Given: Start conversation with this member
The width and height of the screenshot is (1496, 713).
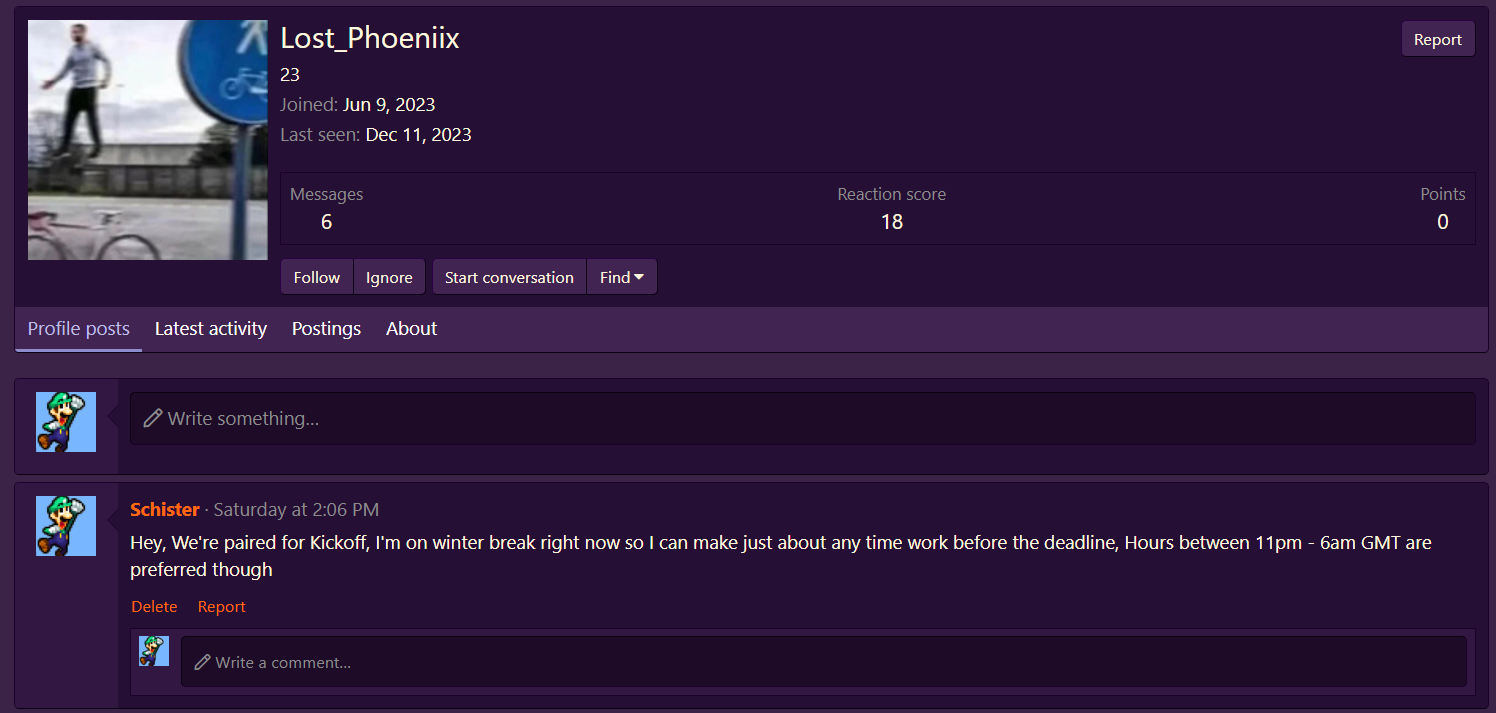Looking at the screenshot, I should tap(509, 277).
